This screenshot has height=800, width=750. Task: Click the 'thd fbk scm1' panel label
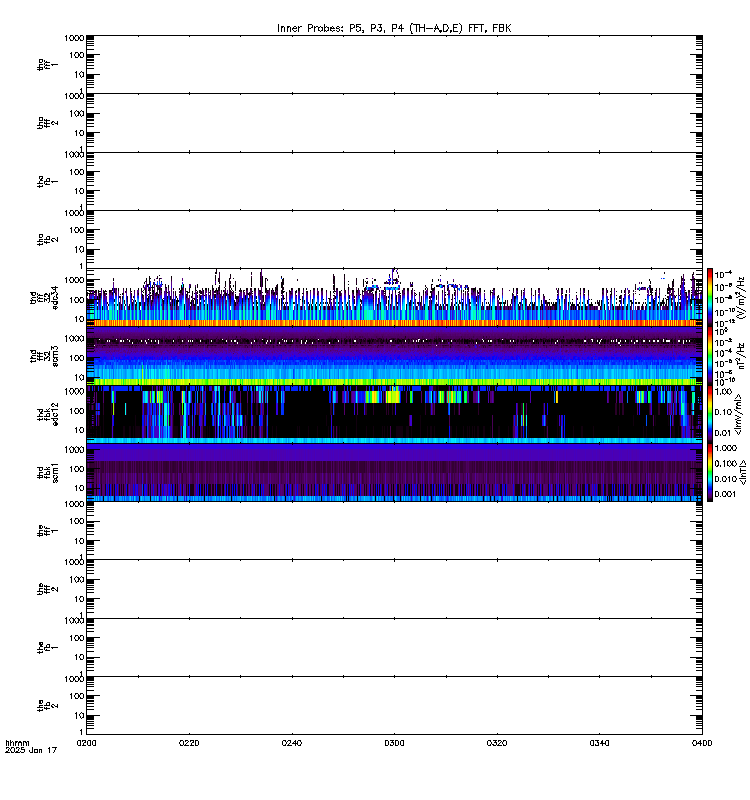[x=48, y=472]
